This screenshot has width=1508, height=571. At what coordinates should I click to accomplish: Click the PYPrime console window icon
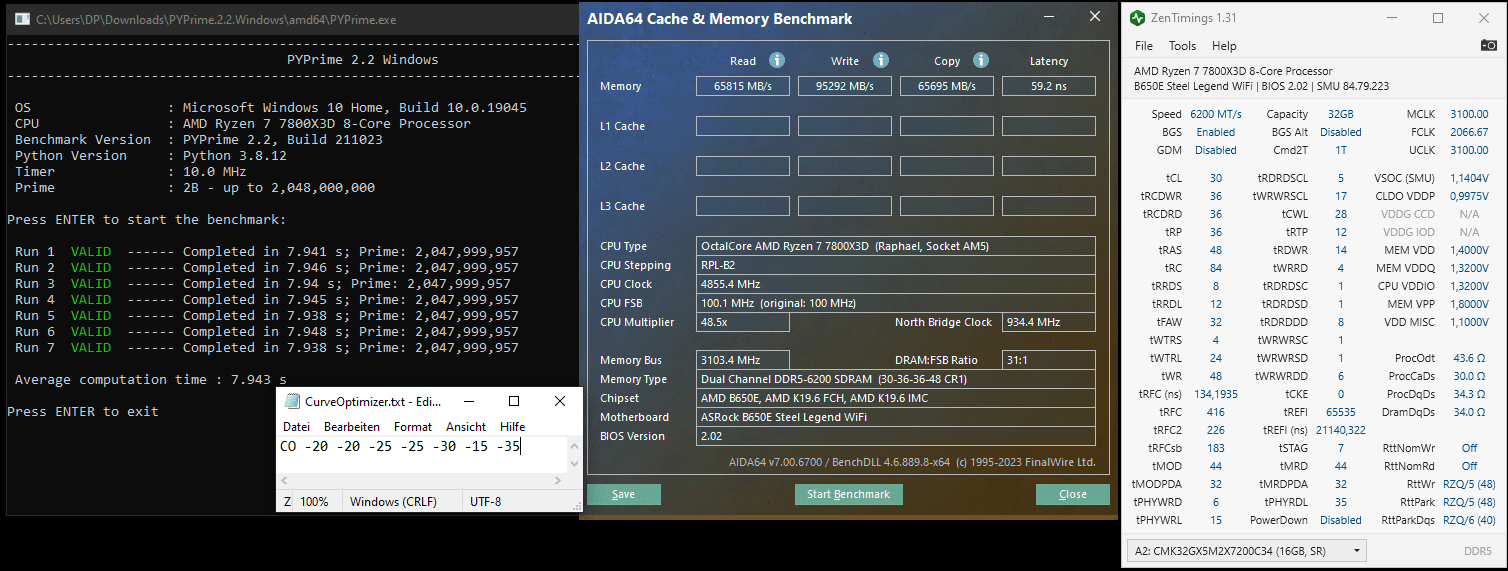[x=20, y=19]
